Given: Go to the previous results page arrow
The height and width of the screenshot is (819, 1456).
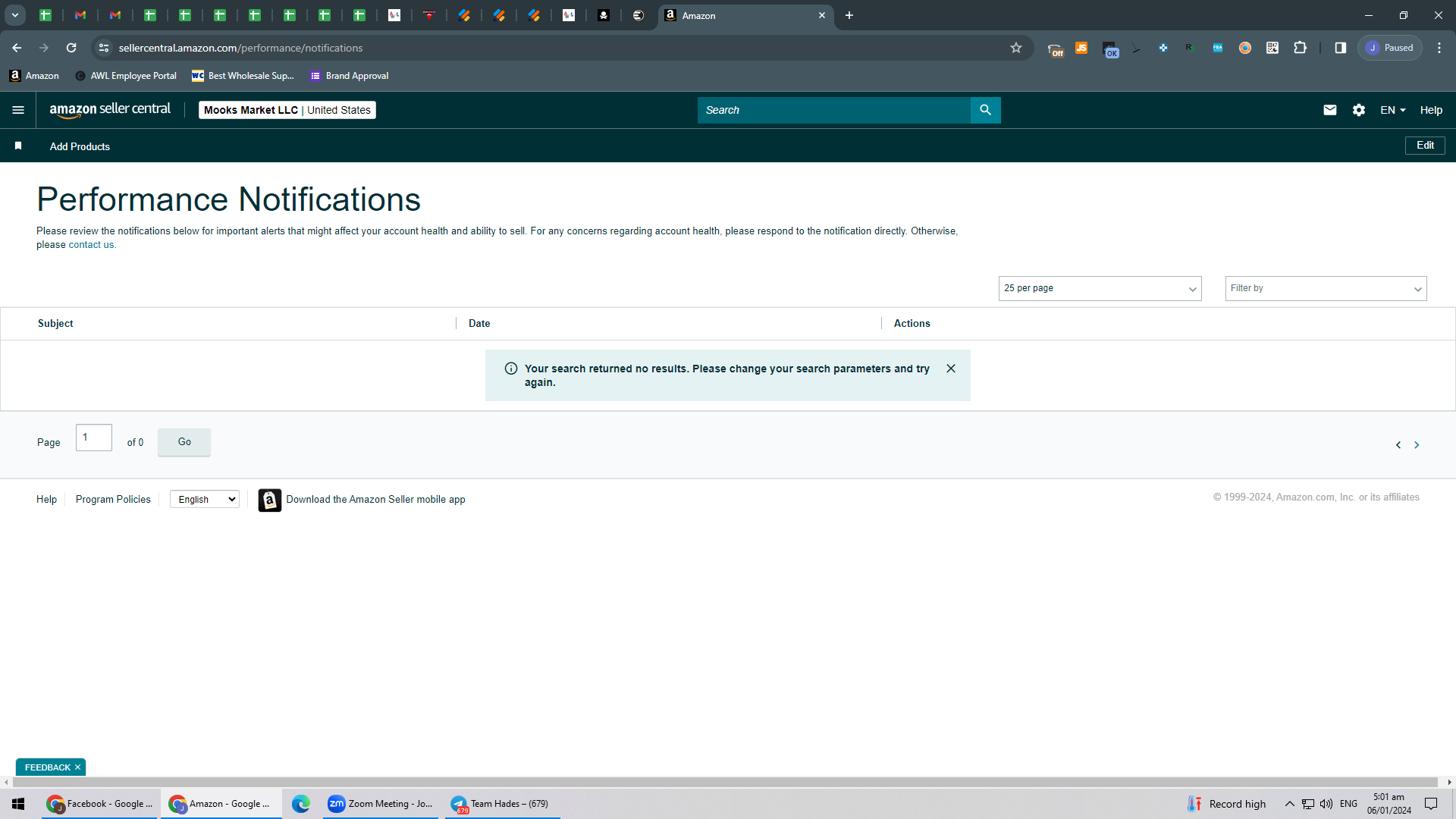Looking at the screenshot, I should click(x=1398, y=445).
